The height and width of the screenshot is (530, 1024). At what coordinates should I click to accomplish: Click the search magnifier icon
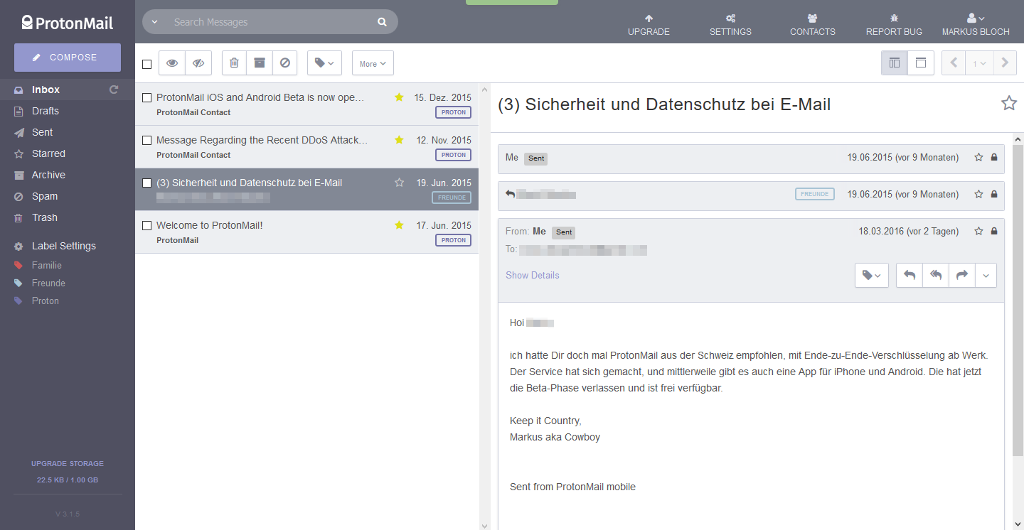tap(382, 22)
